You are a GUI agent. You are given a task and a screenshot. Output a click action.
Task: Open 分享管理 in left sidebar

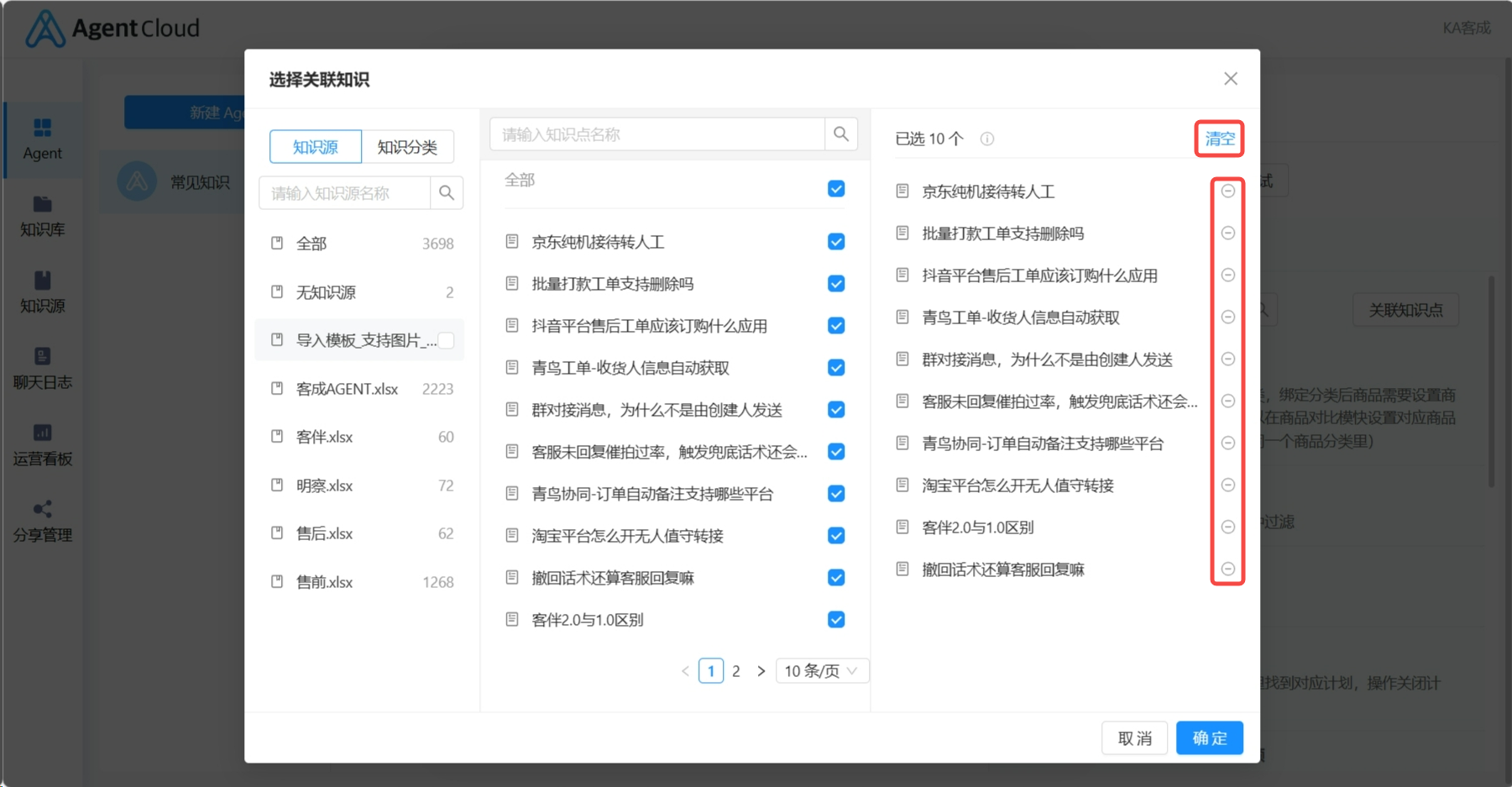point(42,522)
